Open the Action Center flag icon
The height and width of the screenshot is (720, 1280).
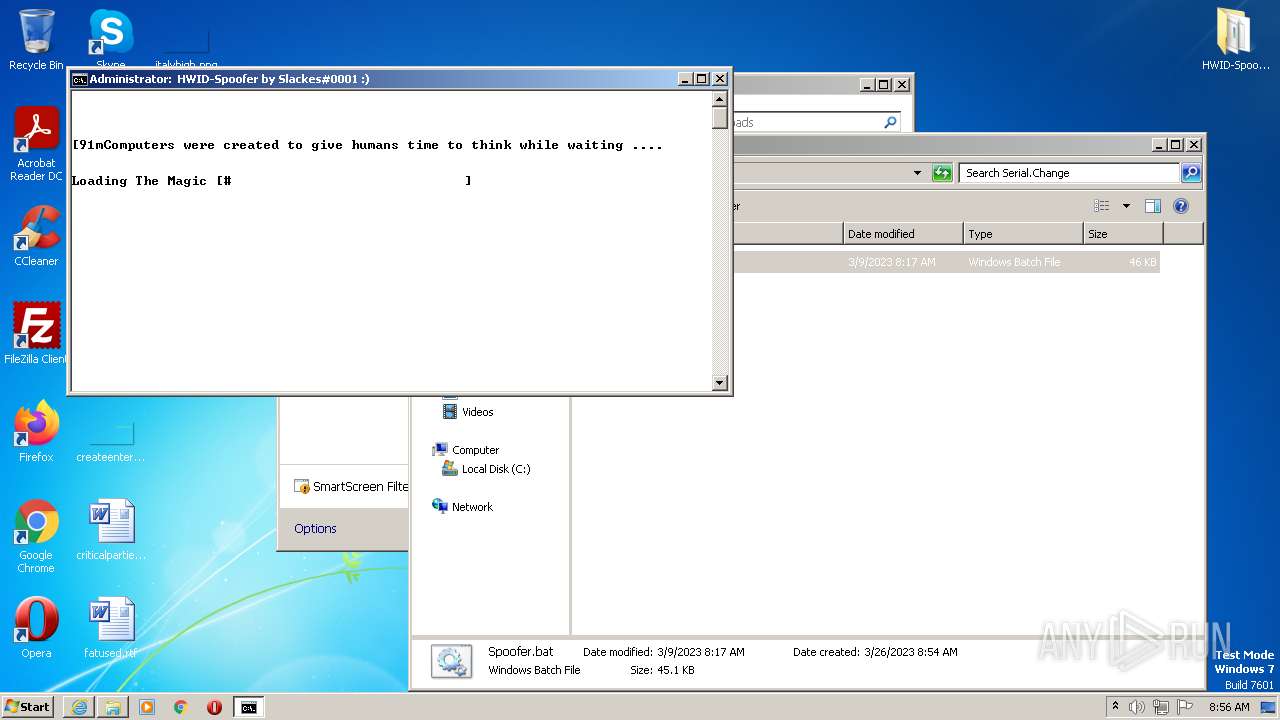(x=1185, y=707)
